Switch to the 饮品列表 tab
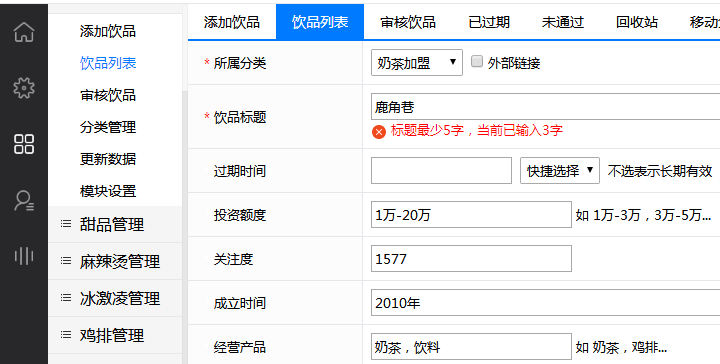Viewport: 720px width, 364px height. pyautogui.click(x=320, y=22)
